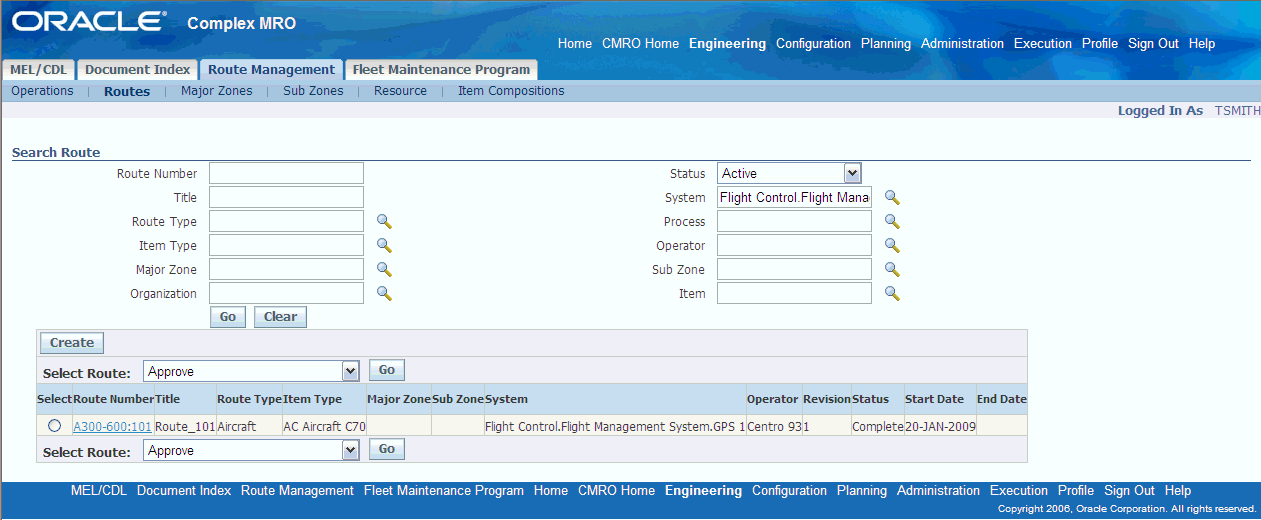Go to Operations subtab
The image size is (1261, 520).
tap(42, 91)
